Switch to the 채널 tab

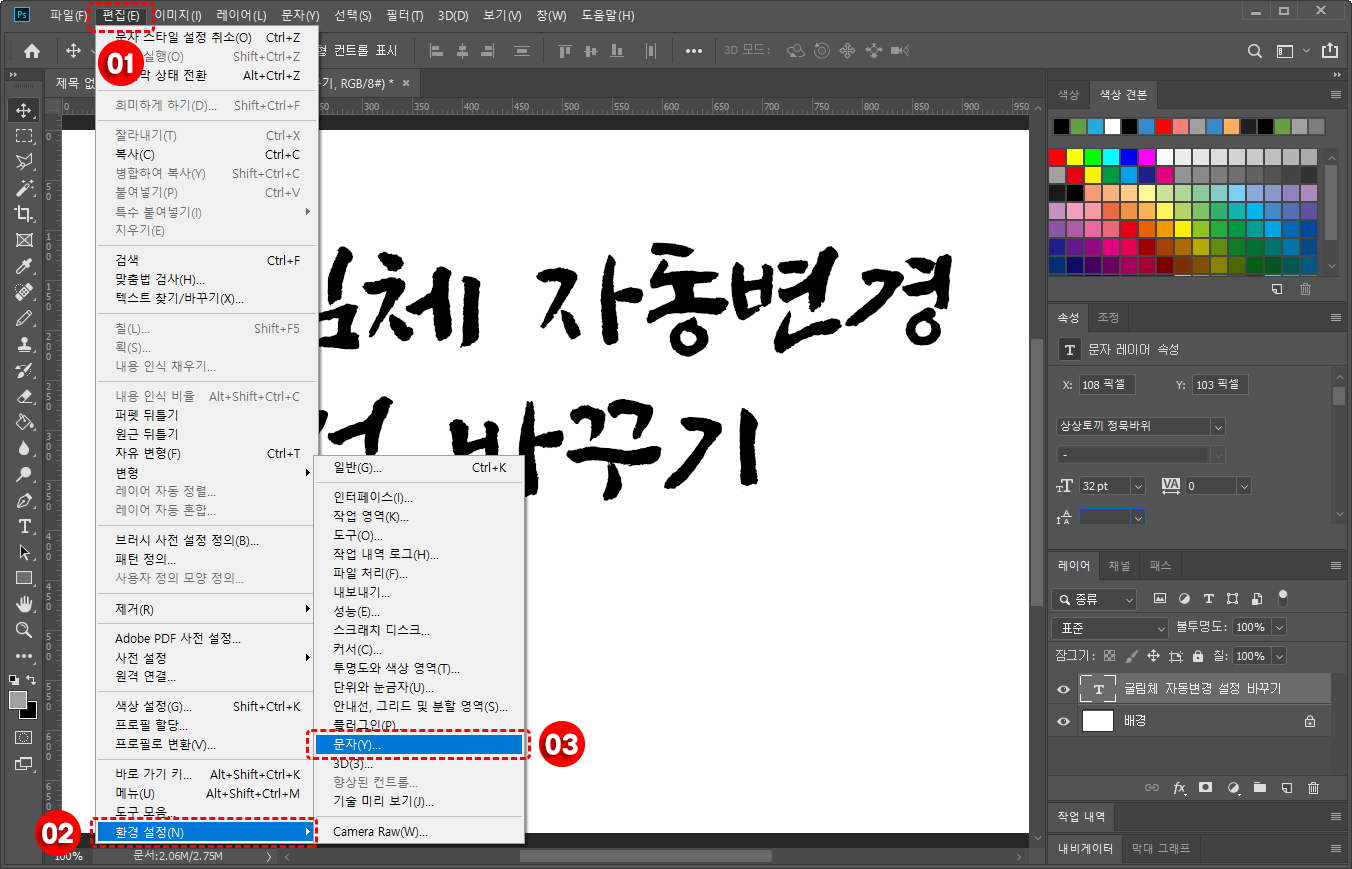pyautogui.click(x=1119, y=565)
